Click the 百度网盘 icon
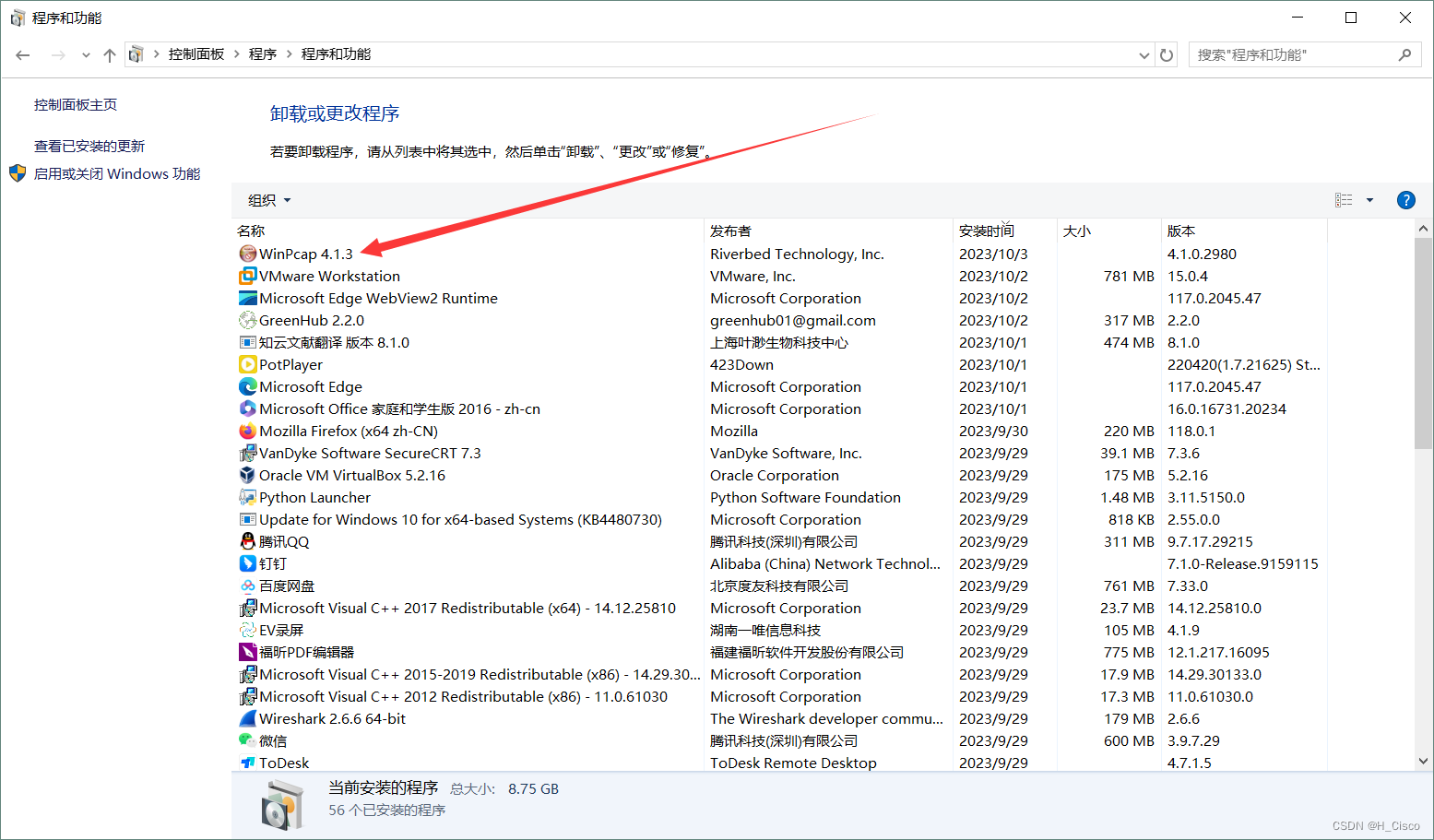The height and width of the screenshot is (840, 1434). click(247, 586)
